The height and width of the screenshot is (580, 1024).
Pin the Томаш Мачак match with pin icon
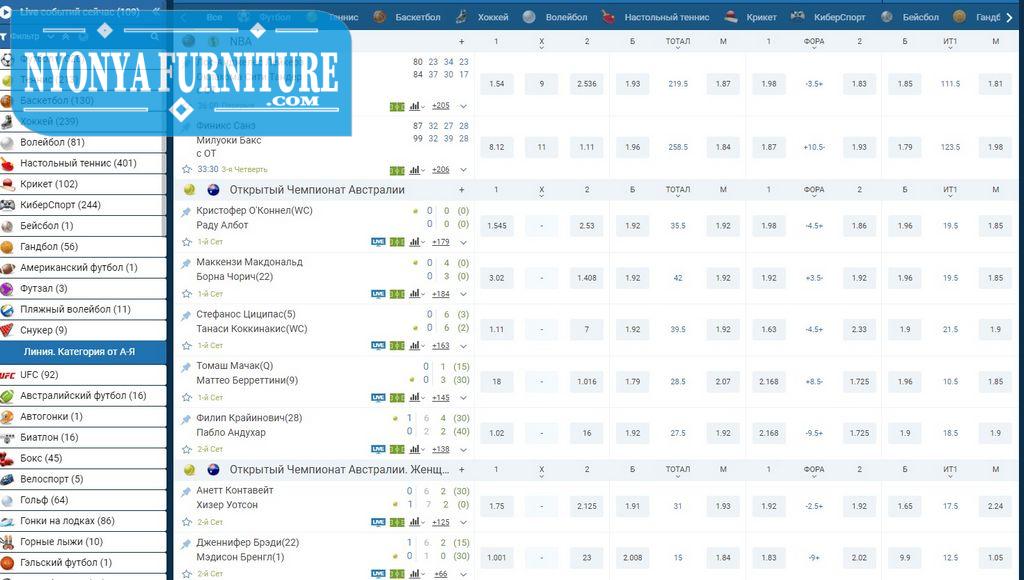click(186, 367)
